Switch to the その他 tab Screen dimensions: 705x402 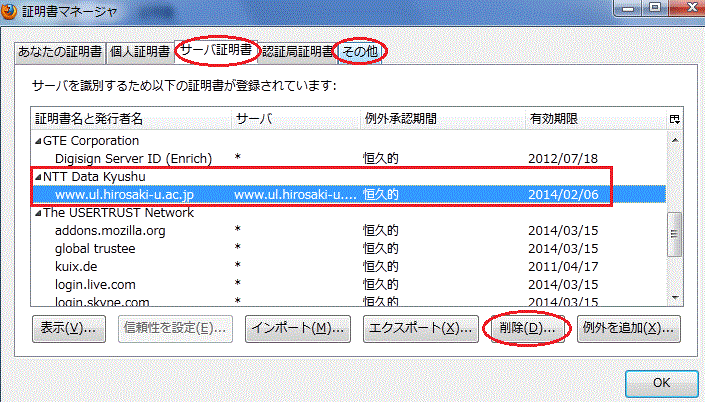360,52
